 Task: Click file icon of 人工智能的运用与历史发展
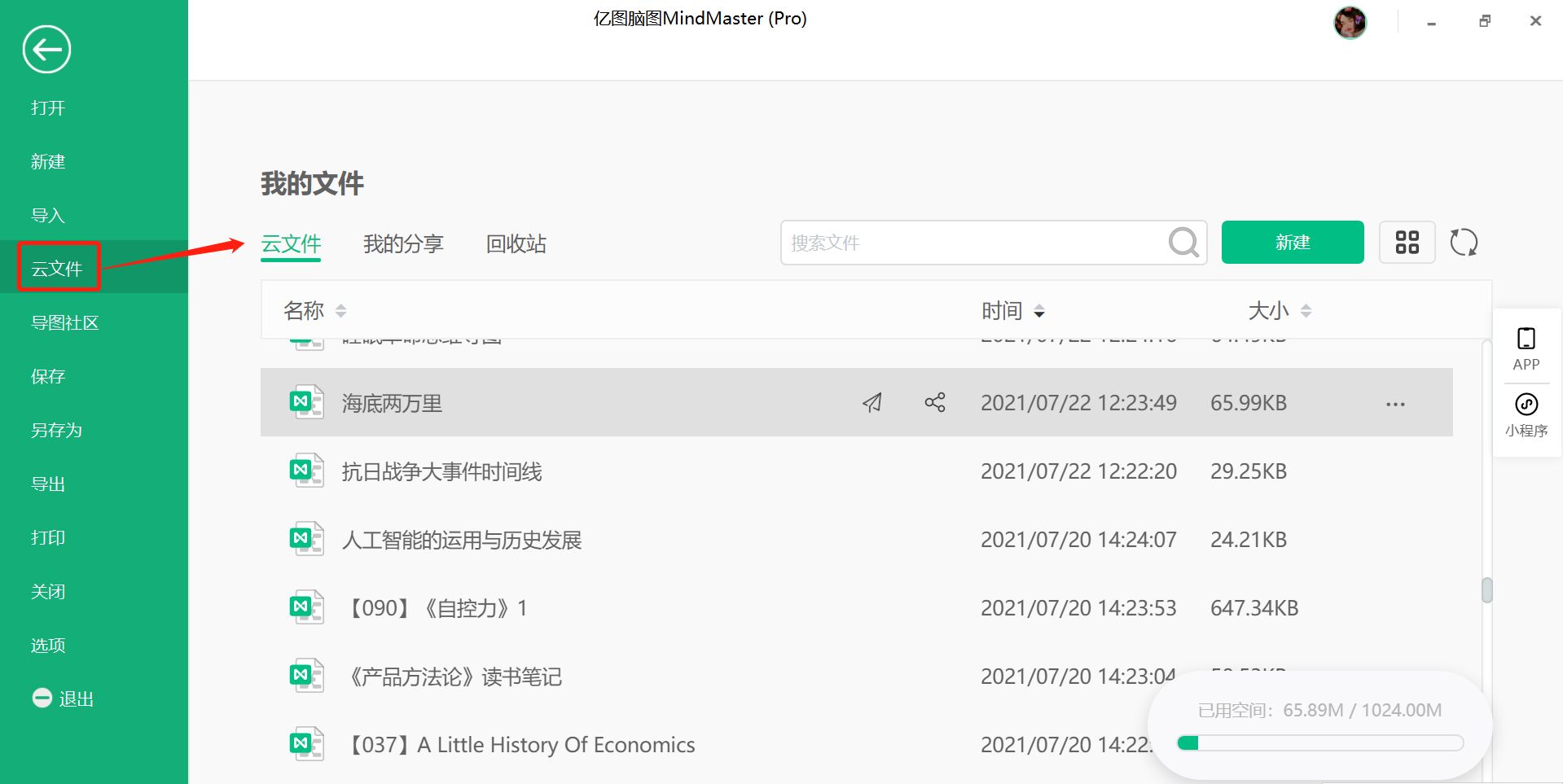tap(307, 539)
